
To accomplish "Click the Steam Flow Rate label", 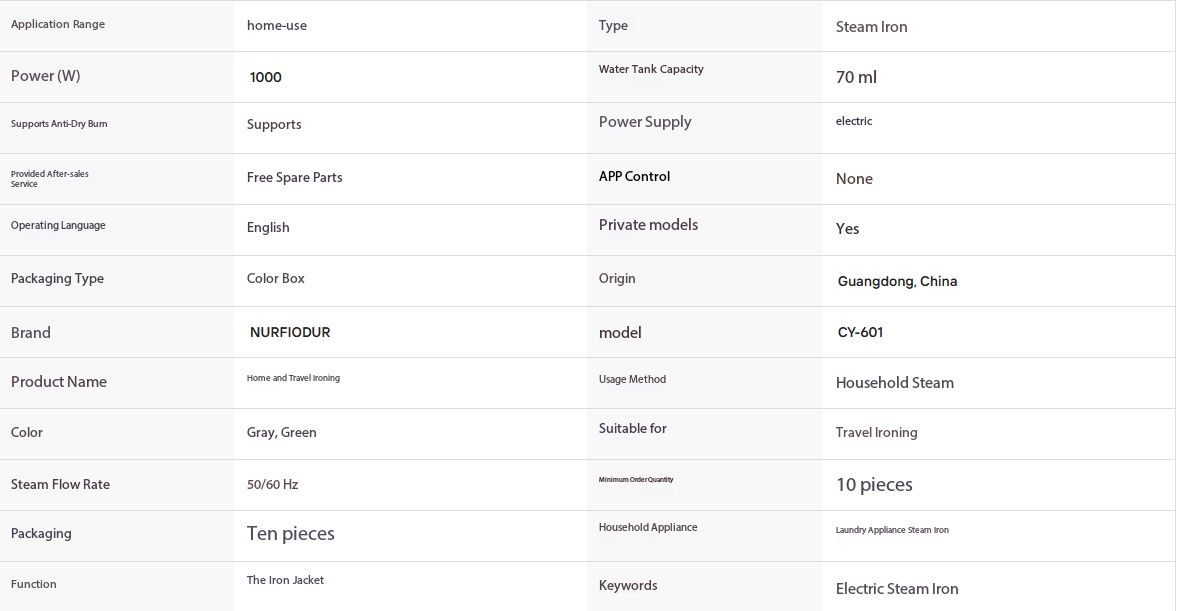I will coord(60,484).
